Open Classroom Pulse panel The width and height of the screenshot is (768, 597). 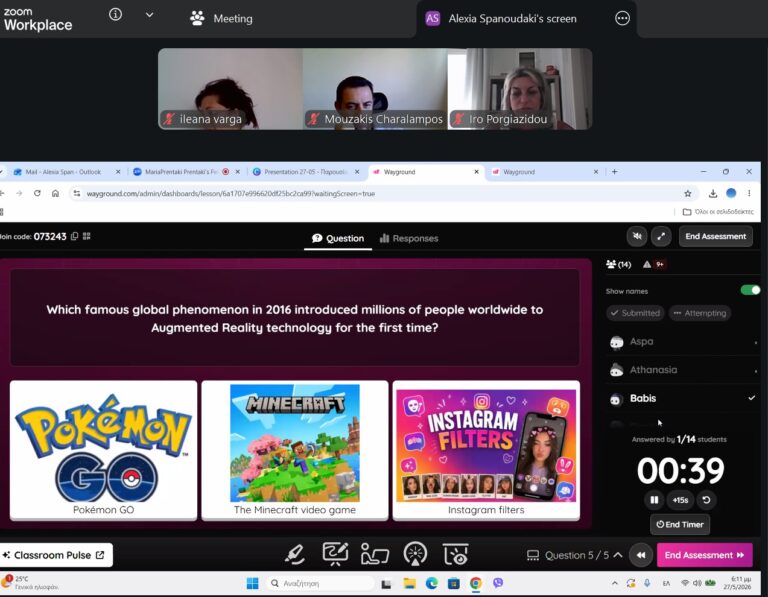55,555
